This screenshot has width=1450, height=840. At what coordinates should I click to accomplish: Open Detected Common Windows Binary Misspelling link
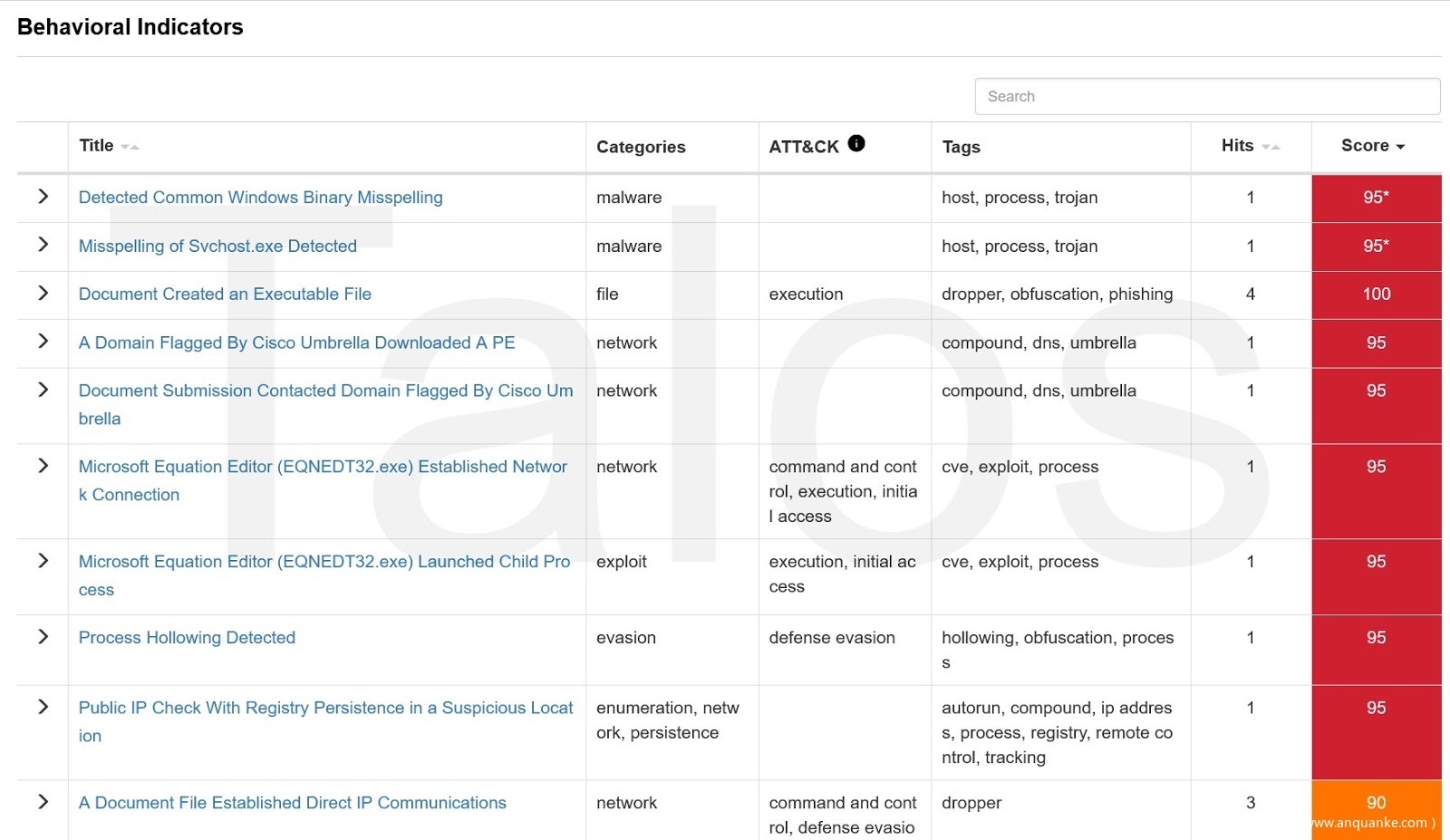260,198
